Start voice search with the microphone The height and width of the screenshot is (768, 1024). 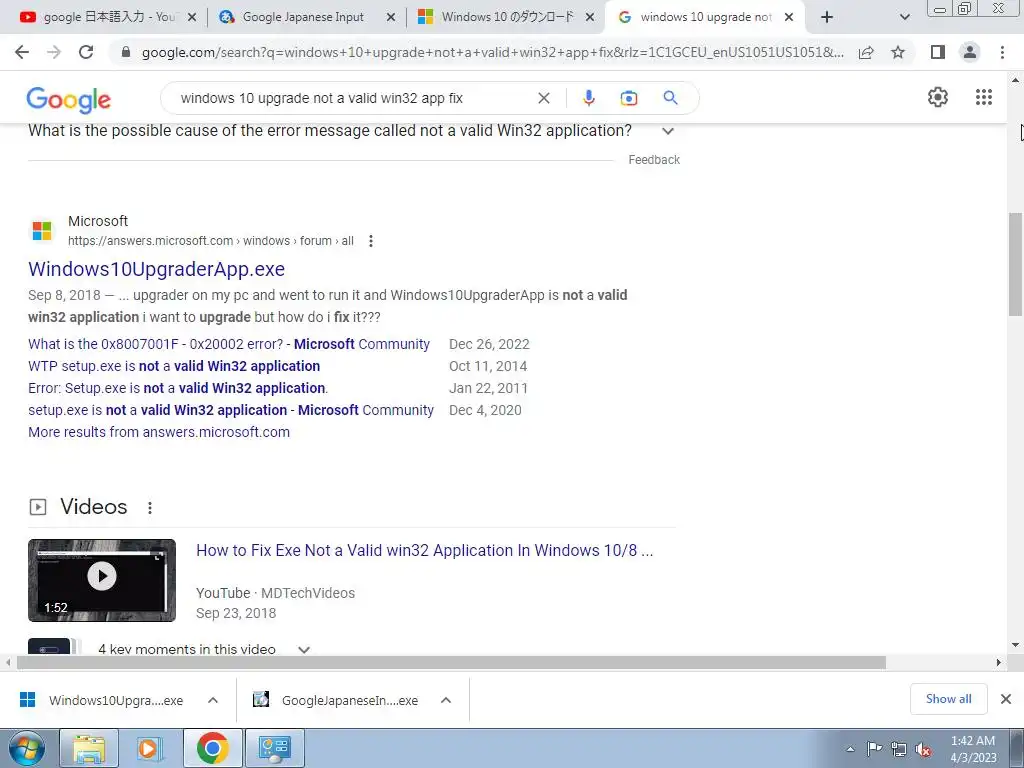(588, 98)
